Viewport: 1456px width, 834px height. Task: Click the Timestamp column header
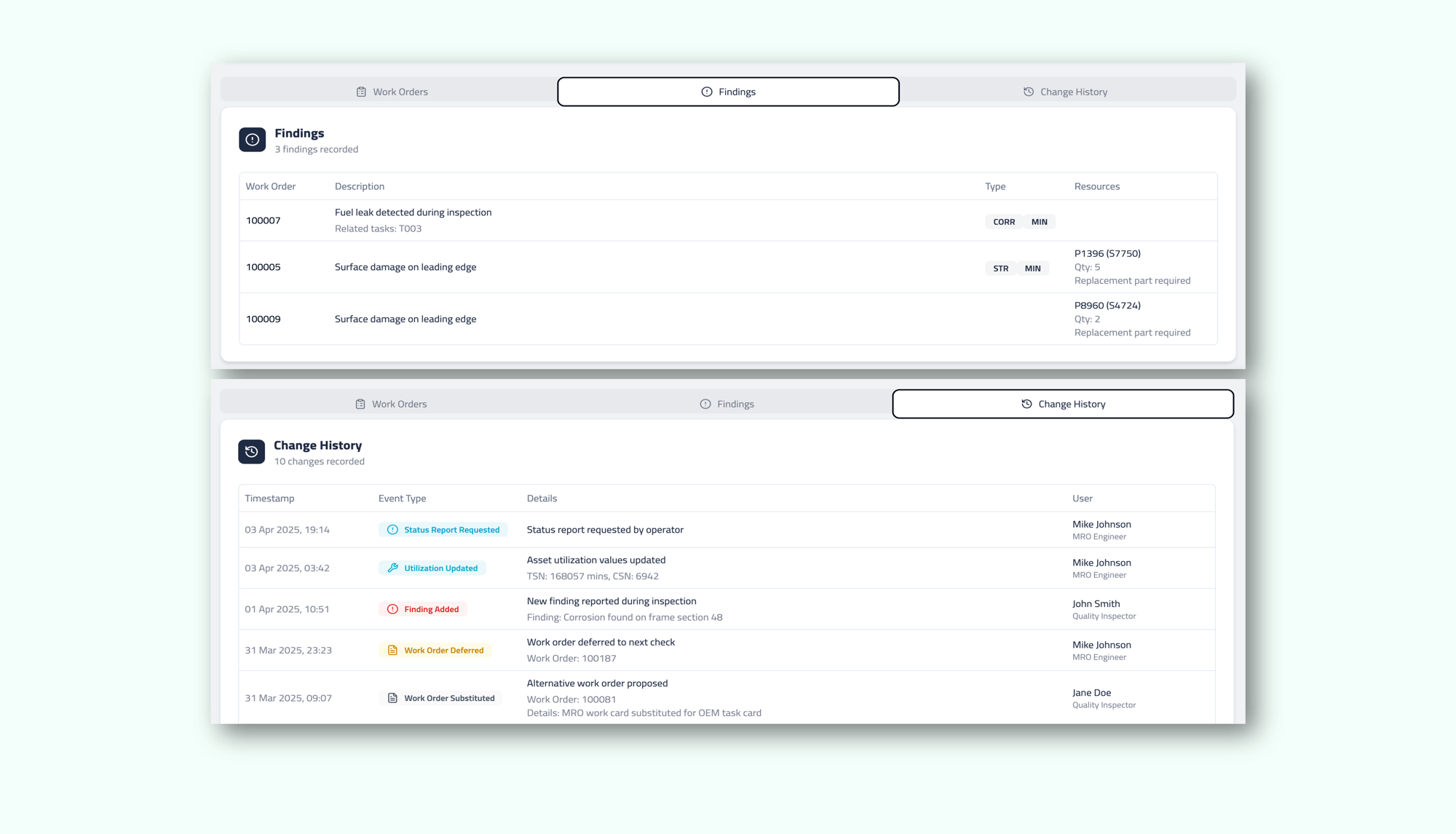[x=269, y=499]
